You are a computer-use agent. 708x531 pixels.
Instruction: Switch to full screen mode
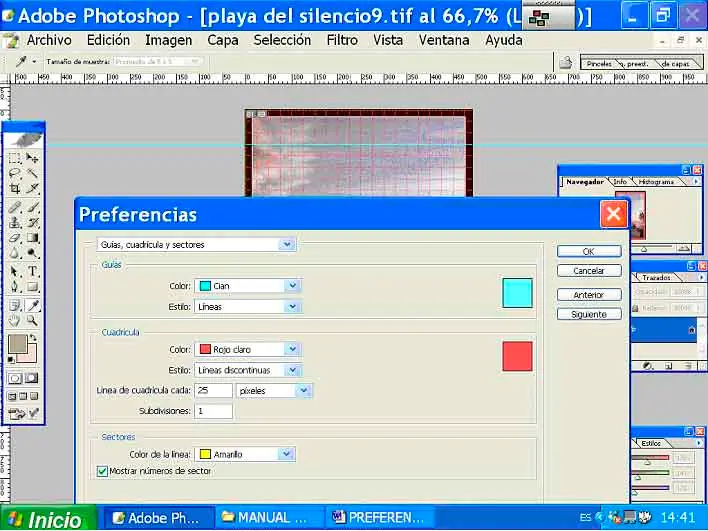coord(34,396)
